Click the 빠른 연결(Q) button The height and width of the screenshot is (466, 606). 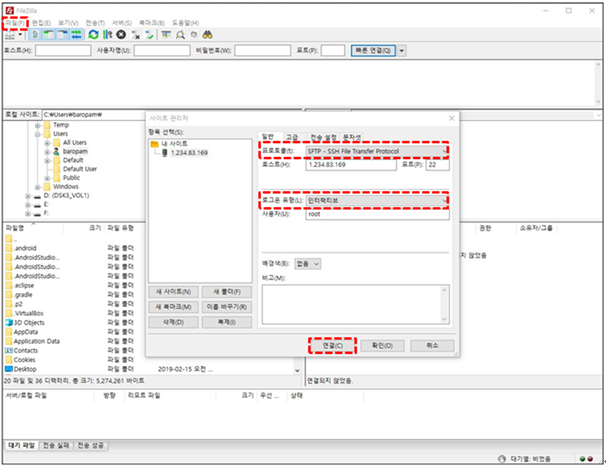click(x=373, y=51)
